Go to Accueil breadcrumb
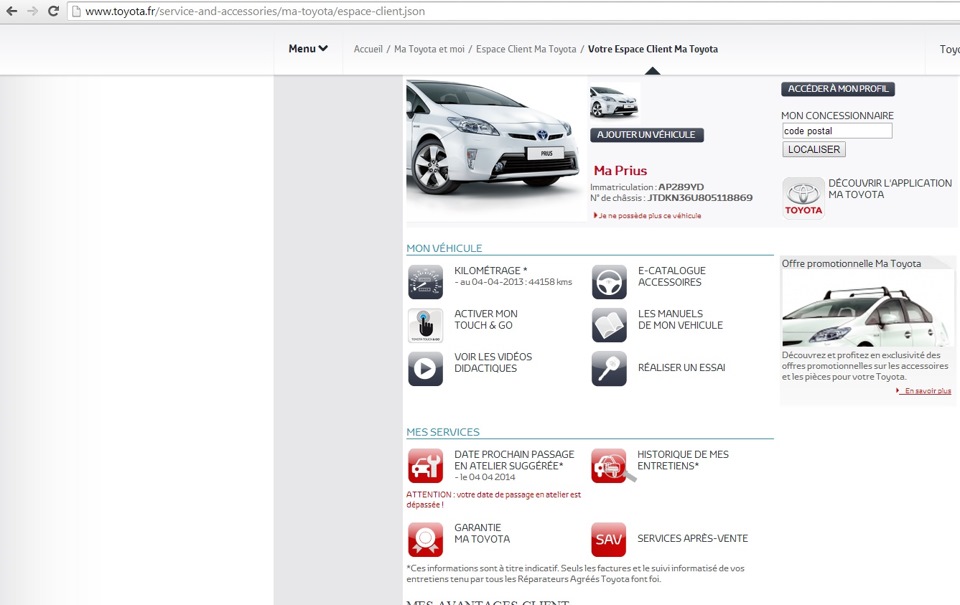Viewport: 960px width, 605px height. click(x=368, y=49)
